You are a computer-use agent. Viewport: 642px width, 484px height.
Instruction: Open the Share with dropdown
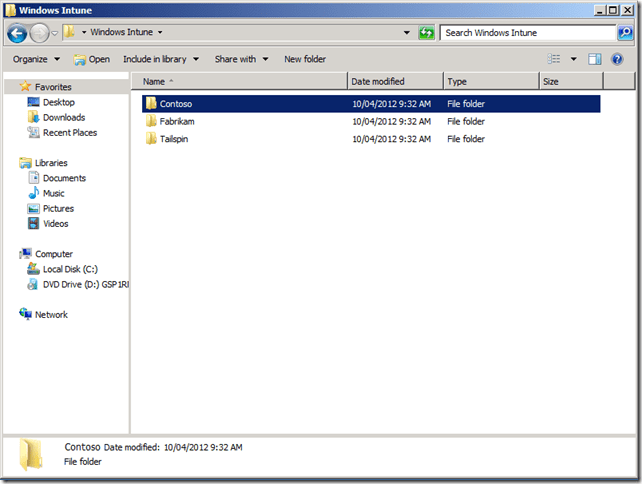(x=240, y=59)
